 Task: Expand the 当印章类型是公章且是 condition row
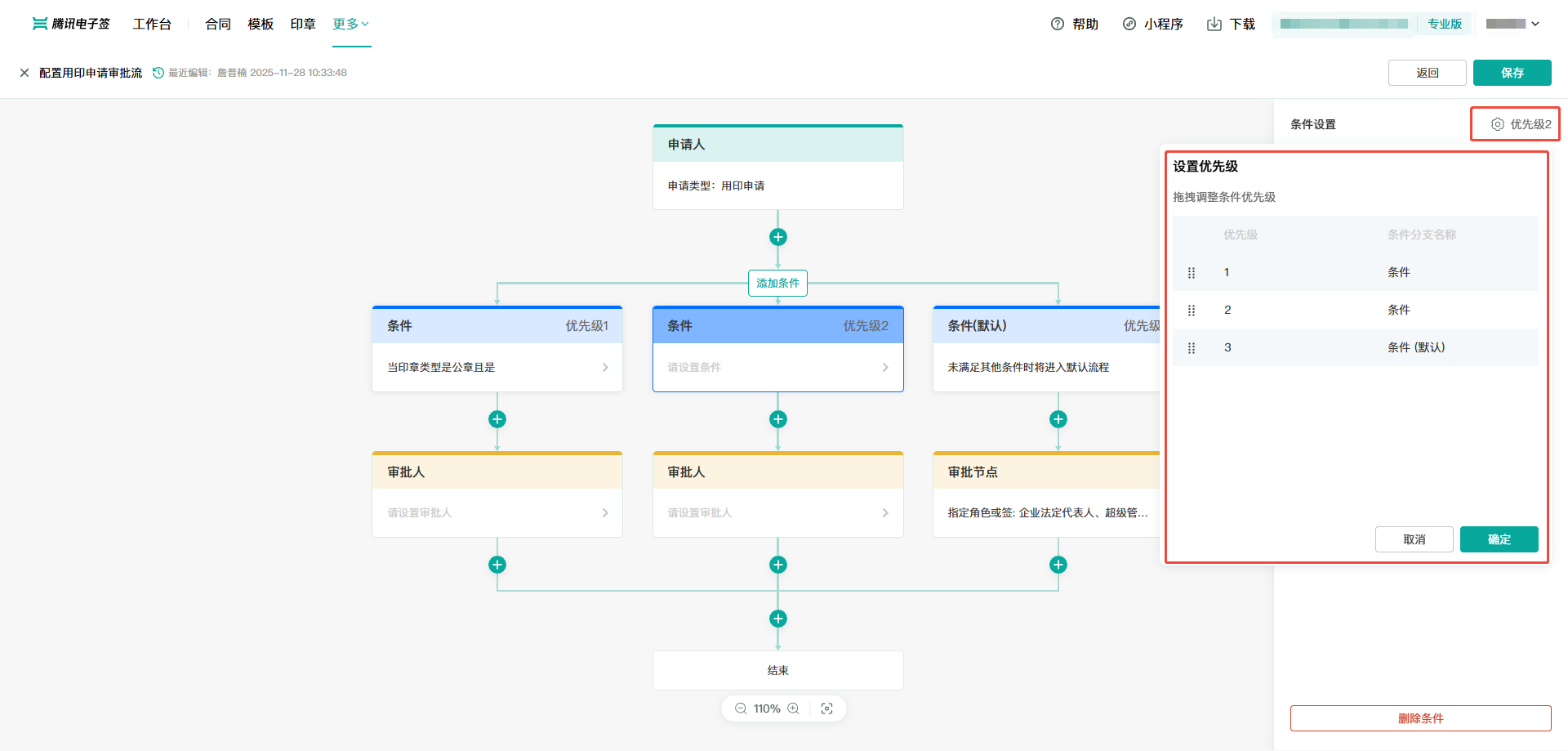604,368
